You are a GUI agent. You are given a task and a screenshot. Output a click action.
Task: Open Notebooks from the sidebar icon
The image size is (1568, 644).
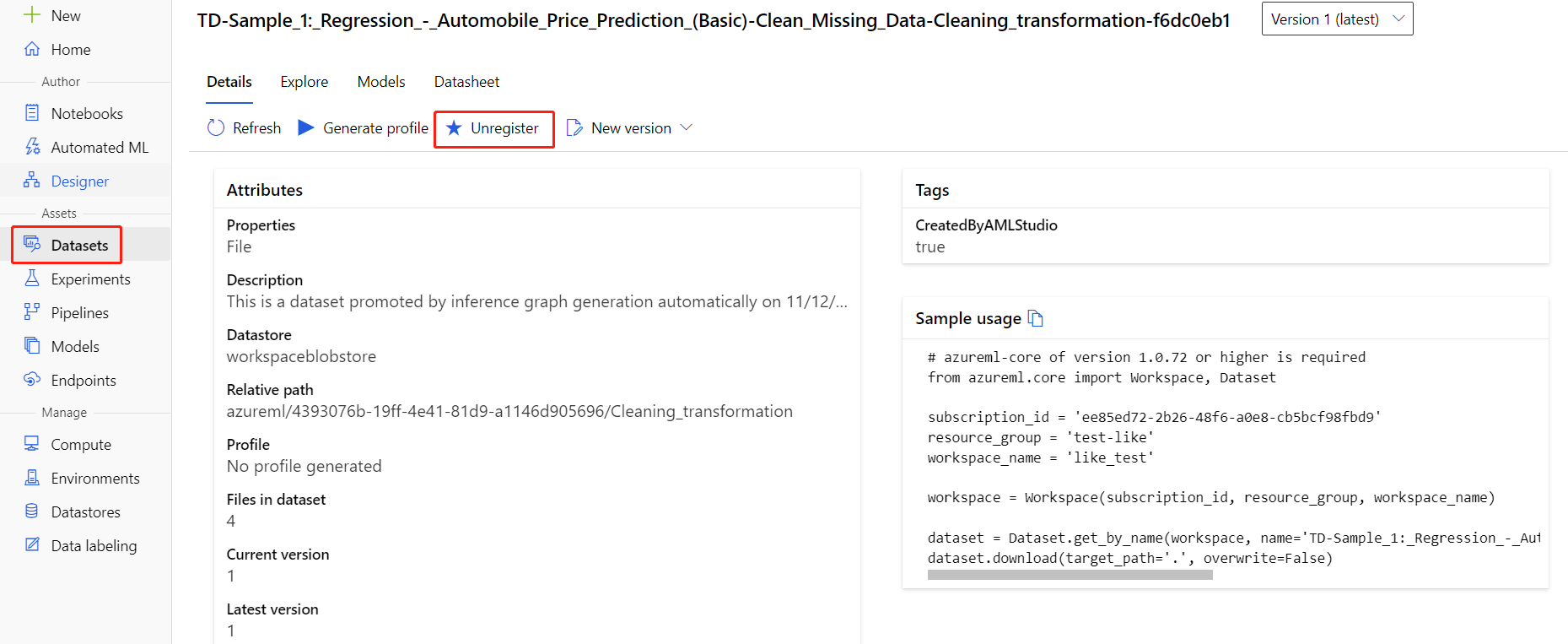tap(32, 113)
